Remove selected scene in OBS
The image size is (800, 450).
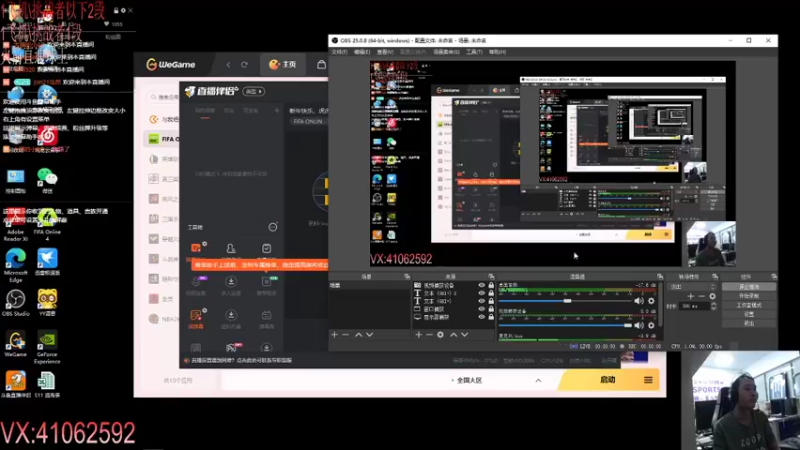[346, 335]
